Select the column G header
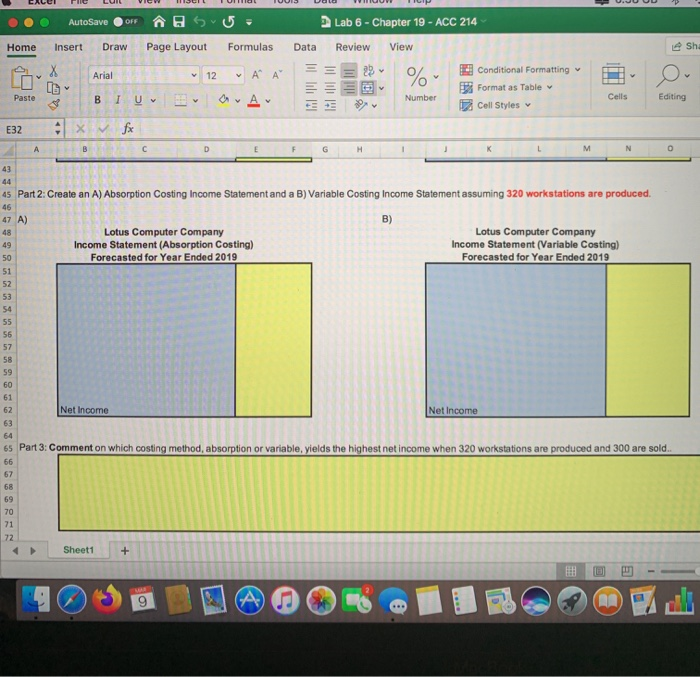This screenshot has width=700, height=677. [x=325, y=150]
